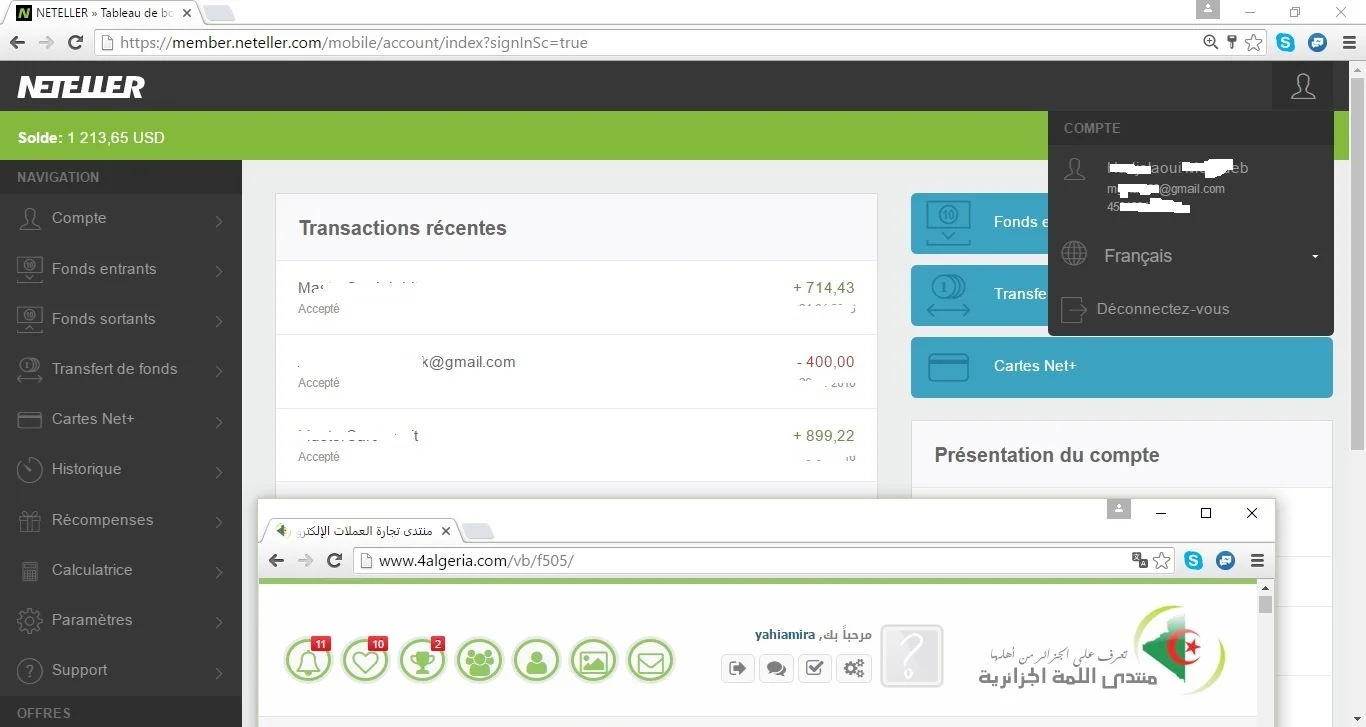Click the heart icon showing 10 on the forum
Viewport: 1366px width, 727px height.
click(x=366, y=661)
